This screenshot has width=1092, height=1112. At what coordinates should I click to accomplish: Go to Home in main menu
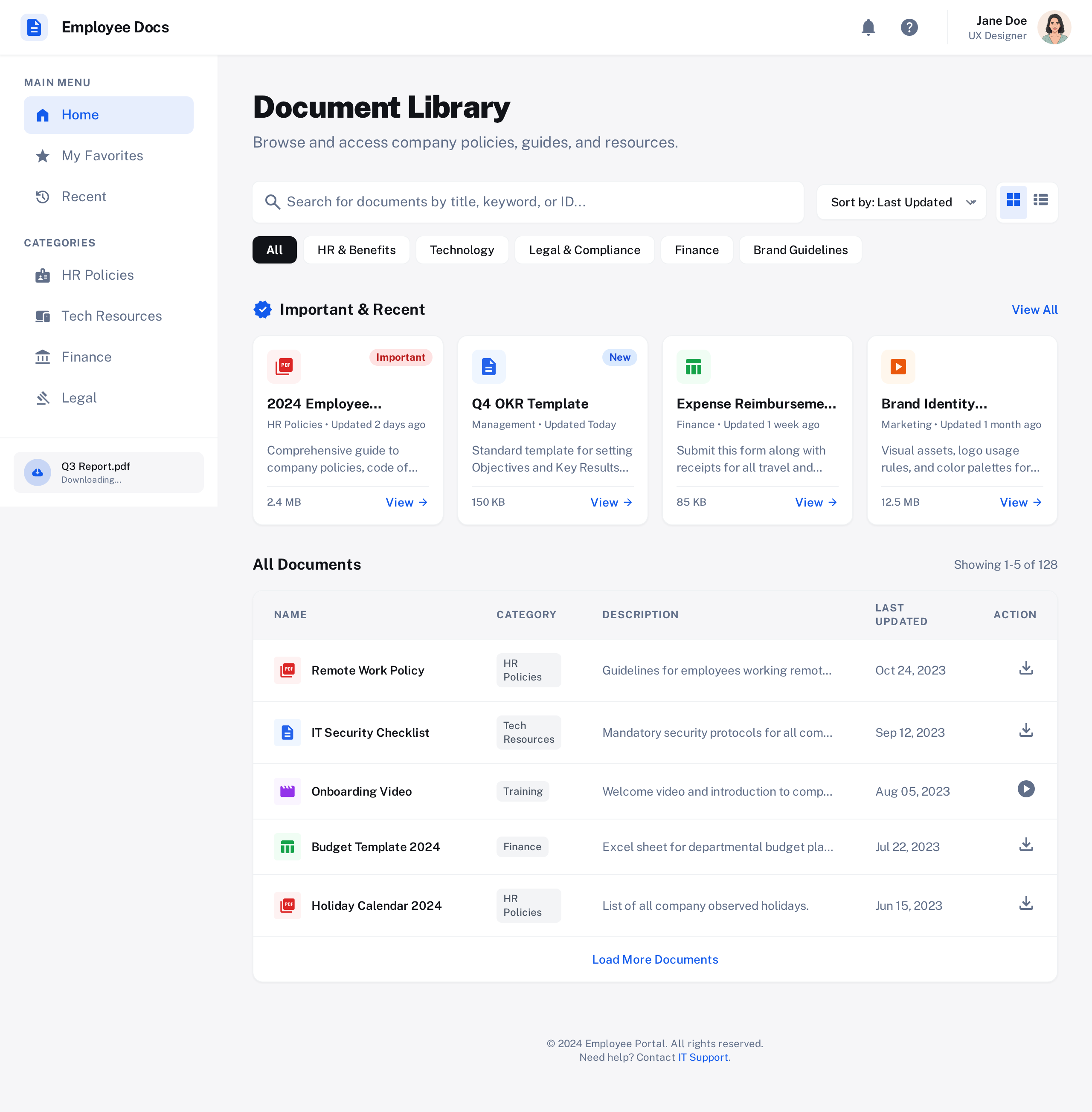click(x=108, y=115)
